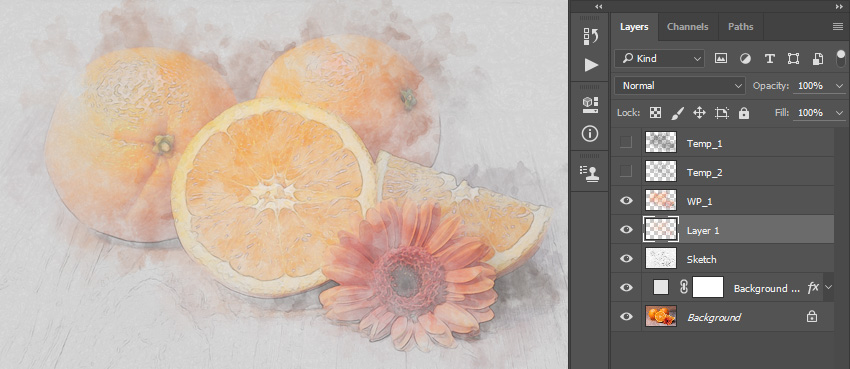Click the Background layer lock icon
The image size is (850, 369).
tap(812, 317)
